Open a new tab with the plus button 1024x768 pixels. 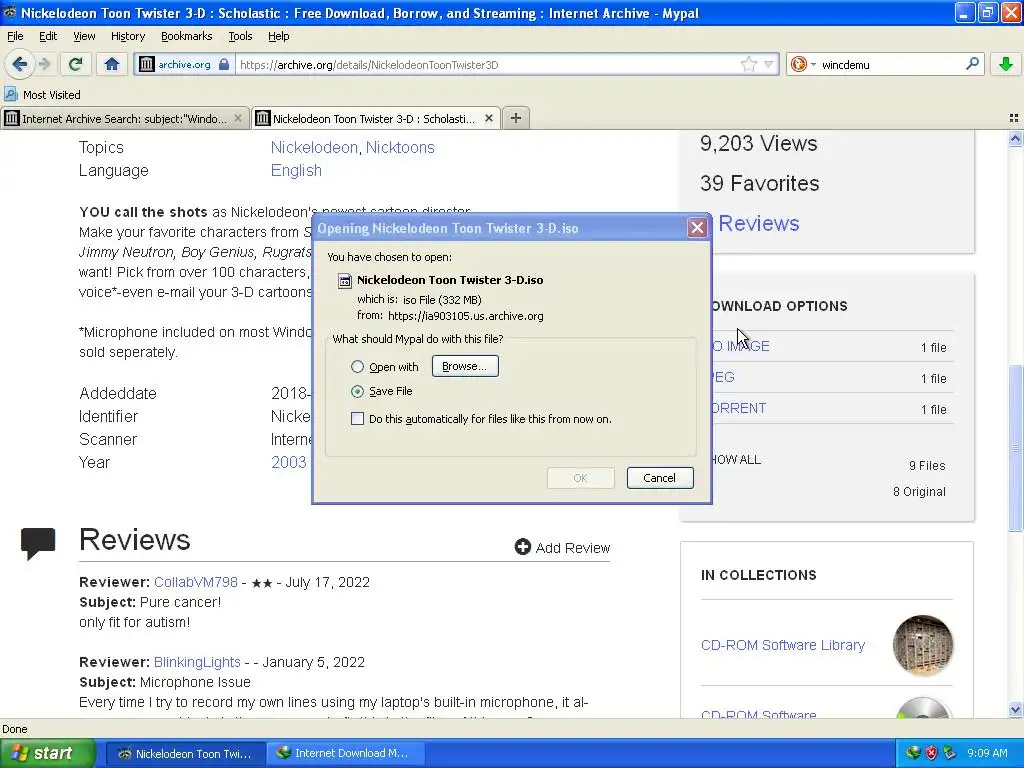click(516, 118)
